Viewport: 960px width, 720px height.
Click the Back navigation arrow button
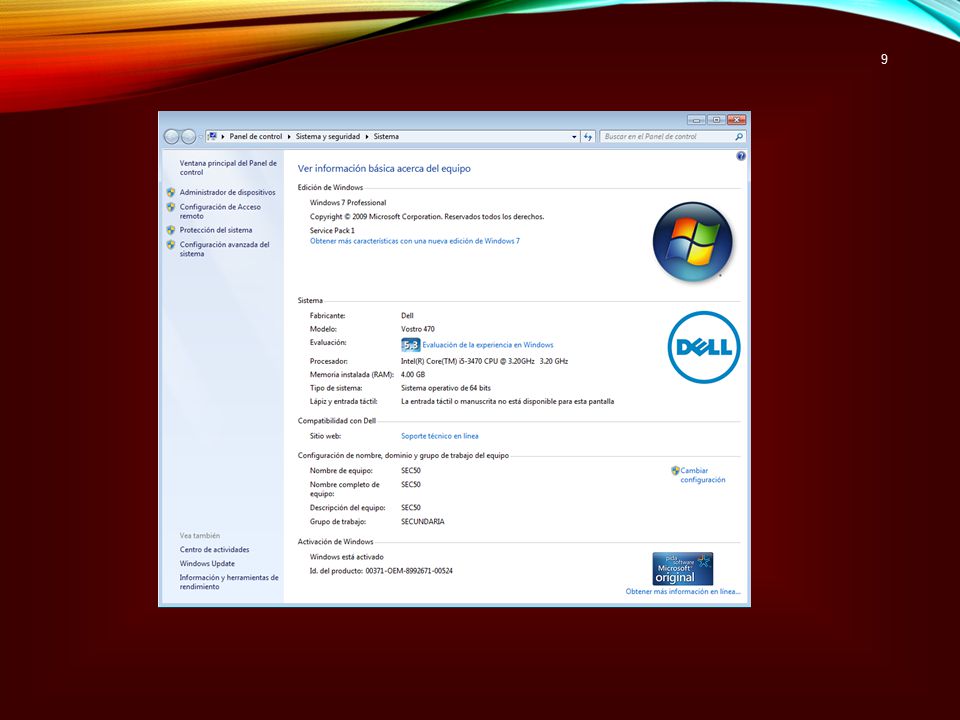tap(171, 137)
